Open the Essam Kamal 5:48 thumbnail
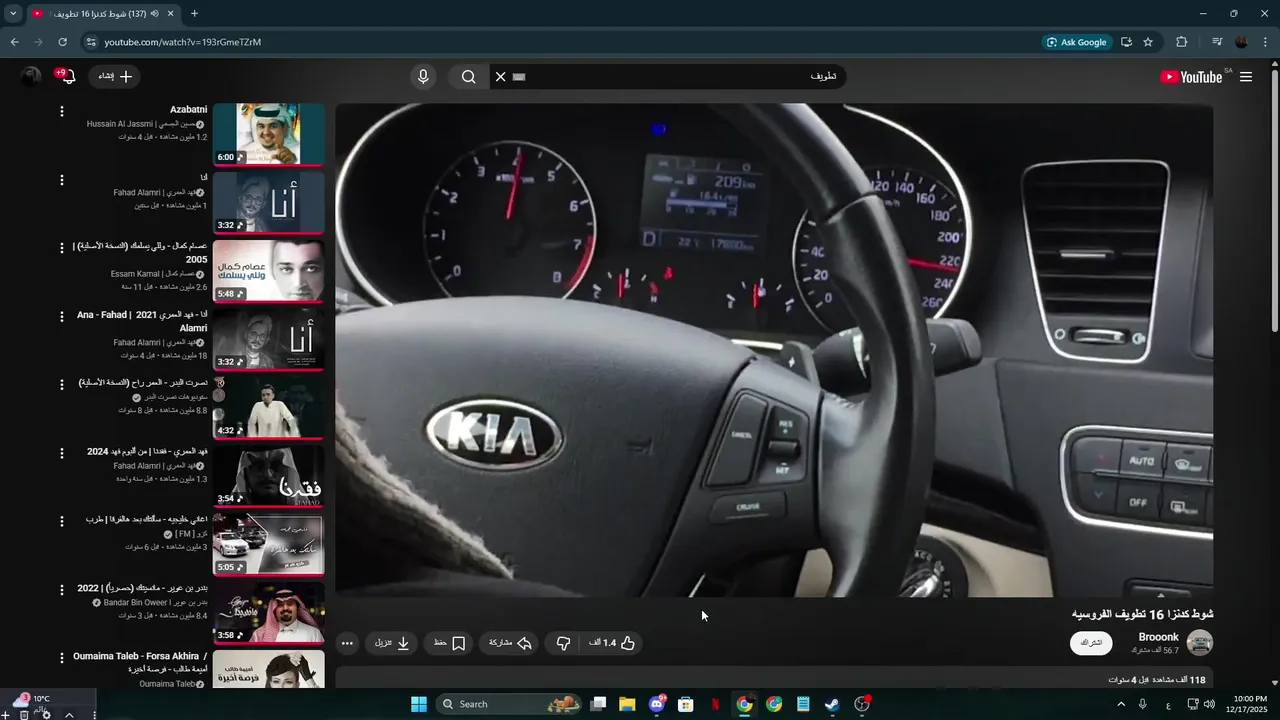The width and height of the screenshot is (1280, 720). click(x=268, y=270)
